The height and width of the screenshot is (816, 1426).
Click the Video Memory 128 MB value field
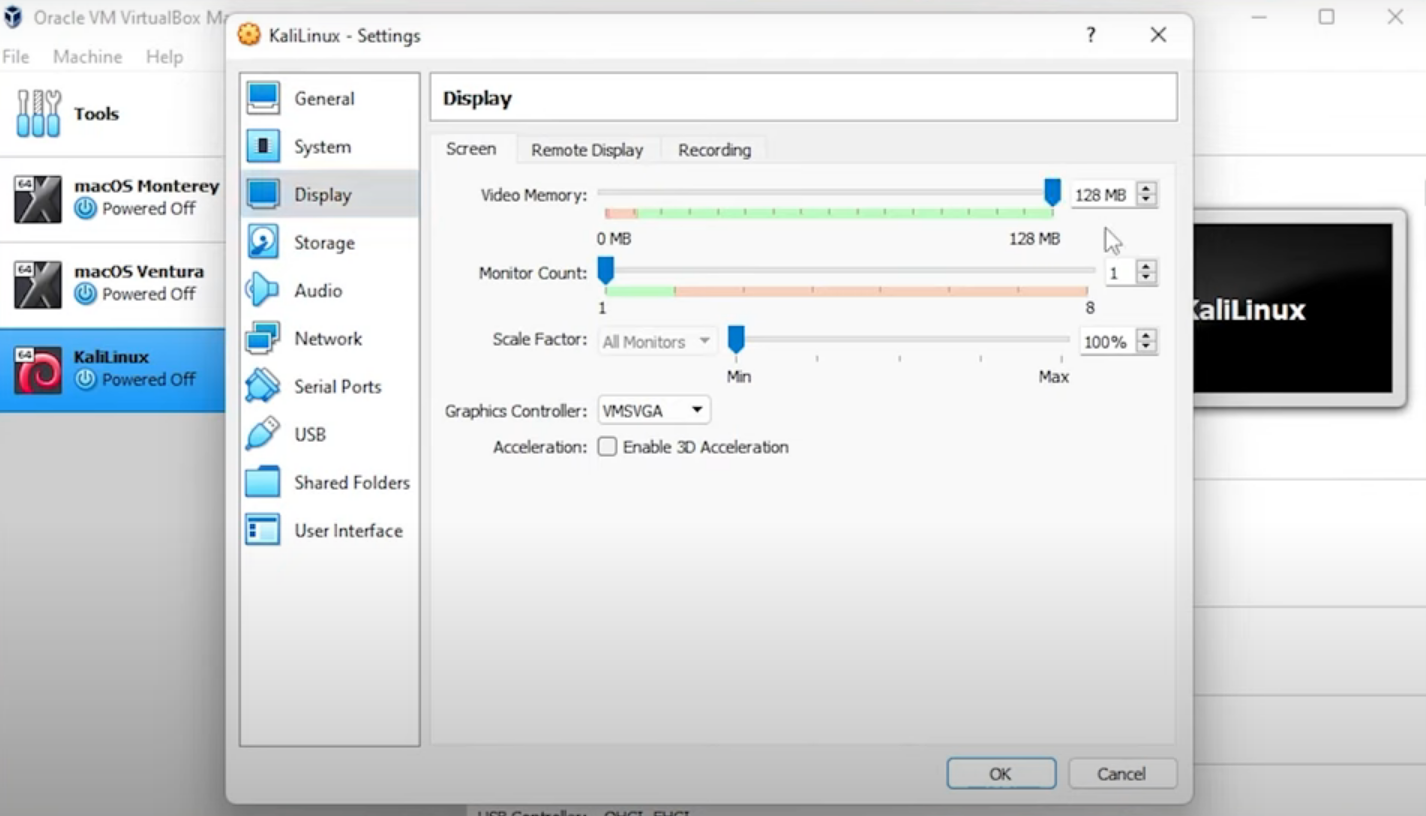coord(1104,195)
